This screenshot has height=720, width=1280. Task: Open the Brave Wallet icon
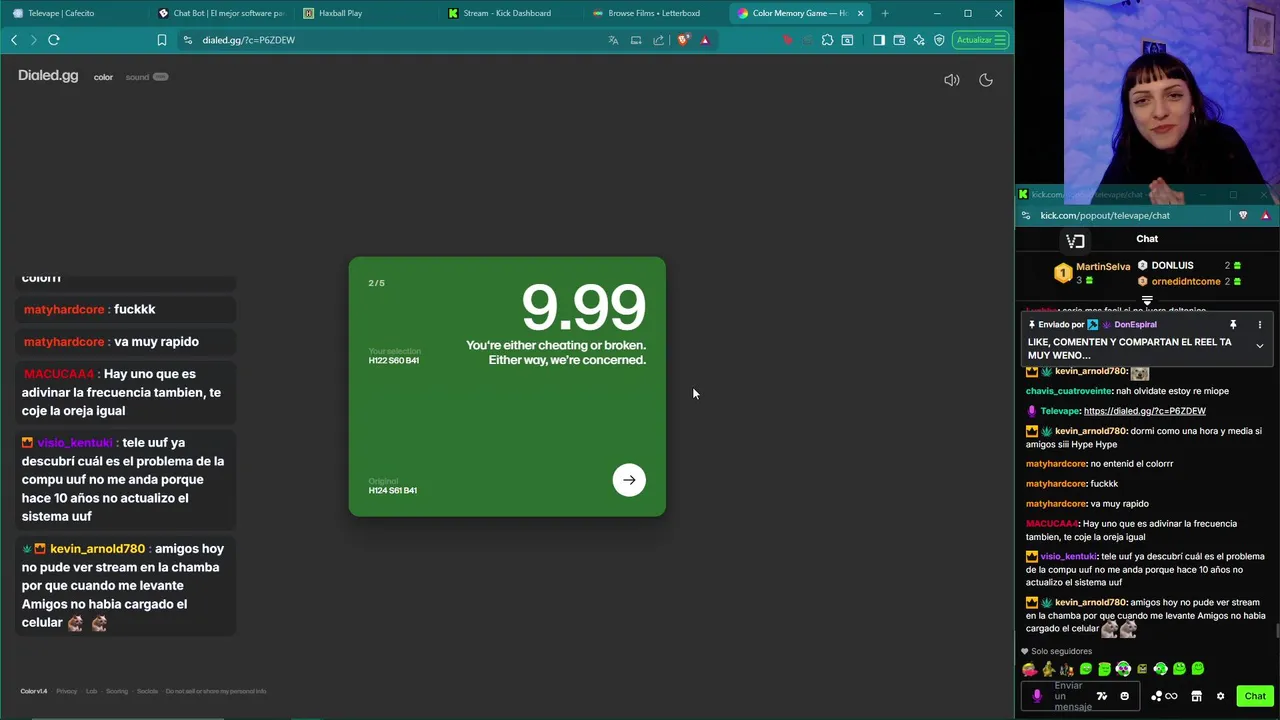(899, 40)
